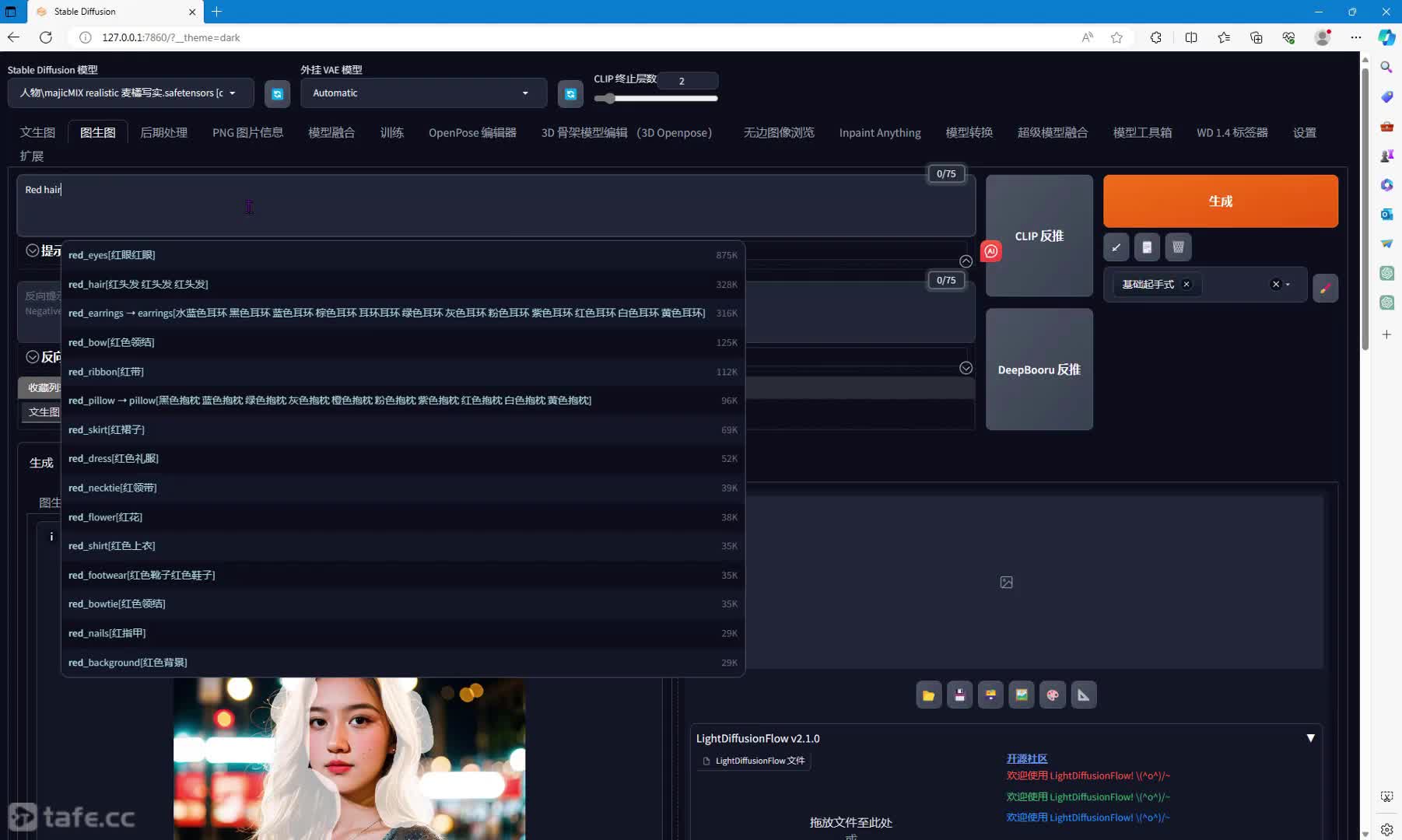The width and height of the screenshot is (1402, 840).
Task: Collapse the LightDiffusionFlow panel triangle
Action: coord(1310,738)
